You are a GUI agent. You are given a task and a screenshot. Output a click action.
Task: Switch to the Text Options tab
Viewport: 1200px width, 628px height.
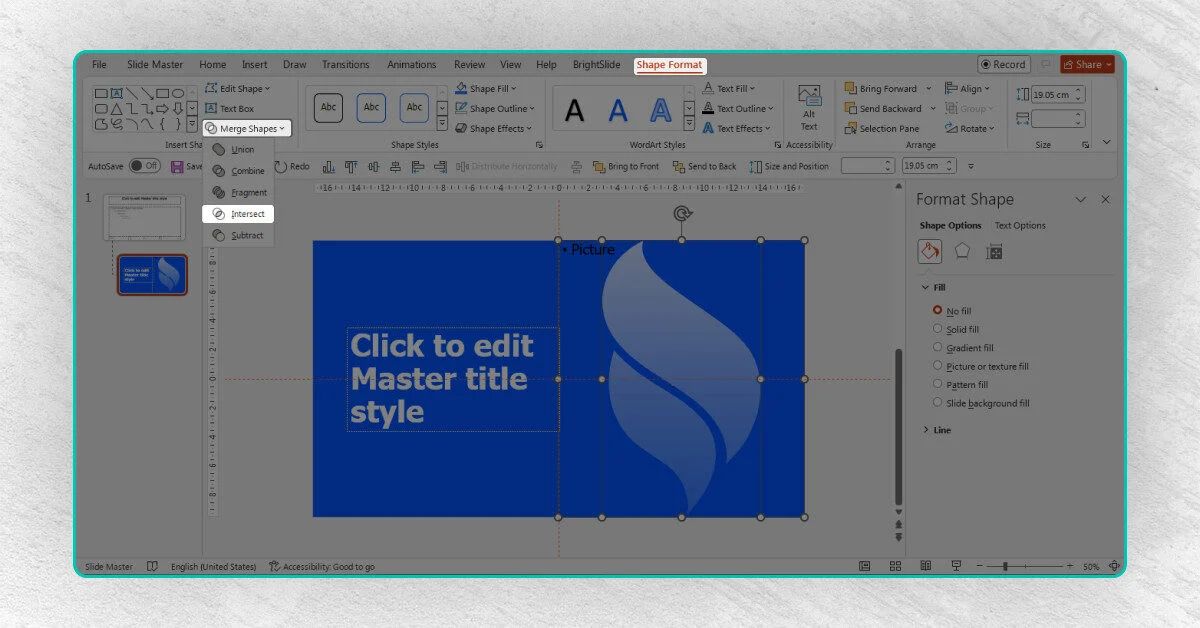pos(1020,226)
